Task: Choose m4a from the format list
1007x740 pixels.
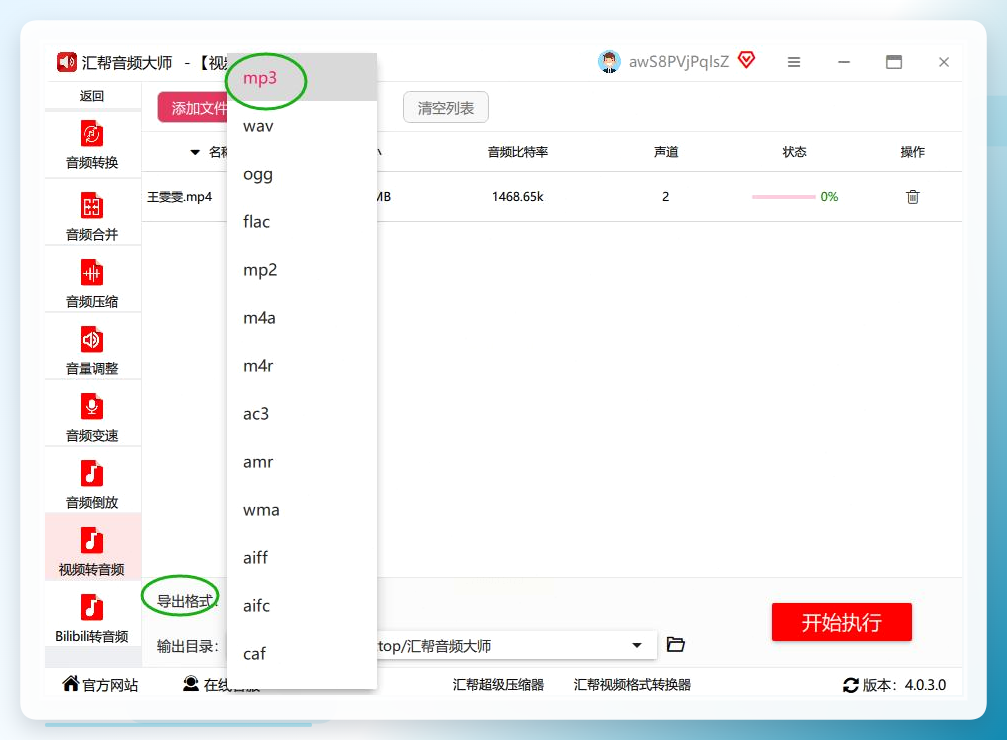Action: (302, 318)
